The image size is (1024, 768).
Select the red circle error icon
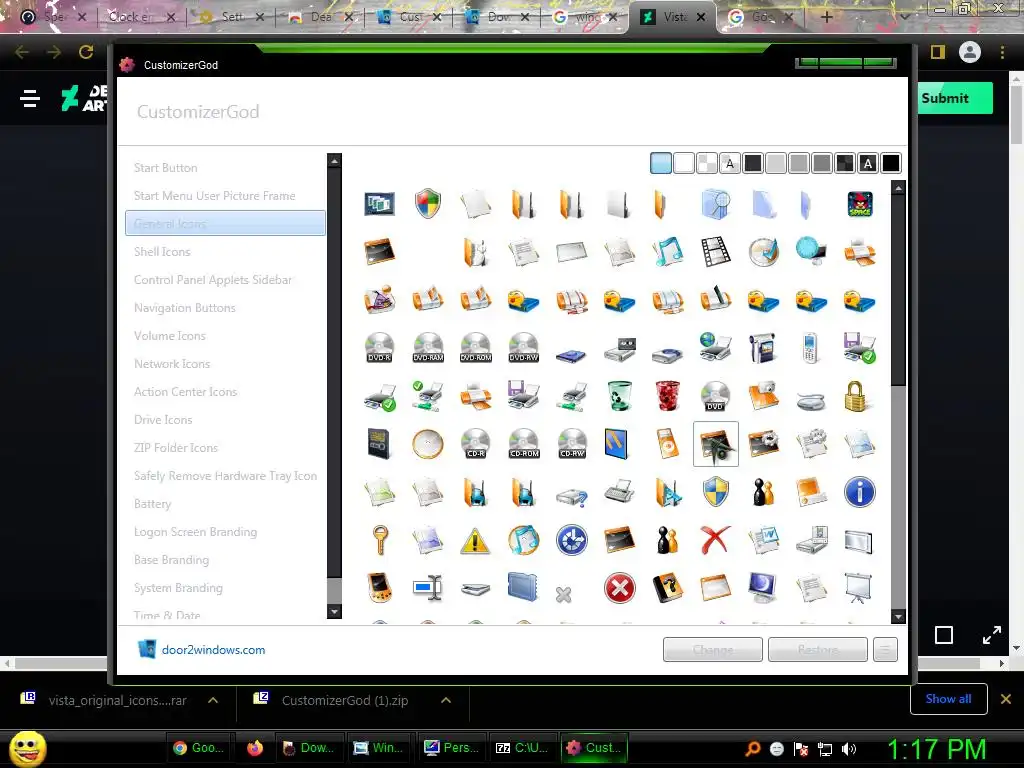click(x=619, y=588)
